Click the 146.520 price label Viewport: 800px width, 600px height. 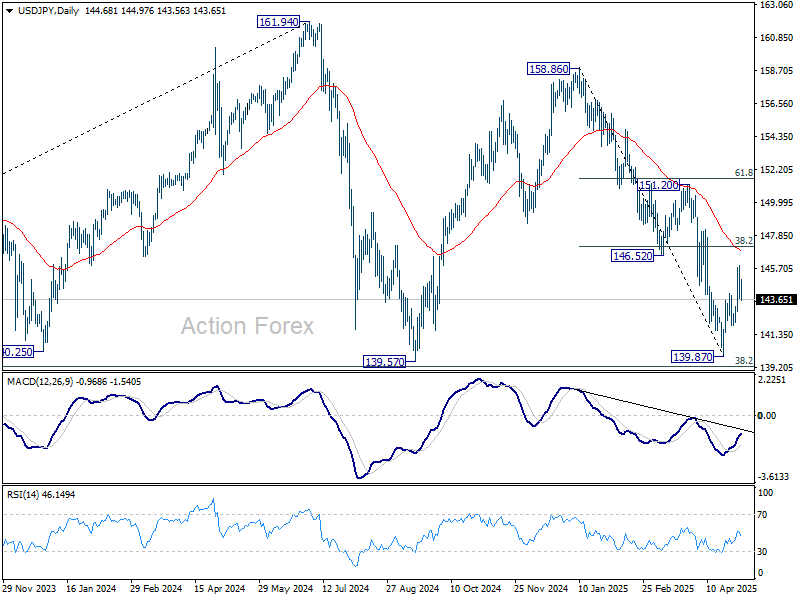[x=632, y=256]
